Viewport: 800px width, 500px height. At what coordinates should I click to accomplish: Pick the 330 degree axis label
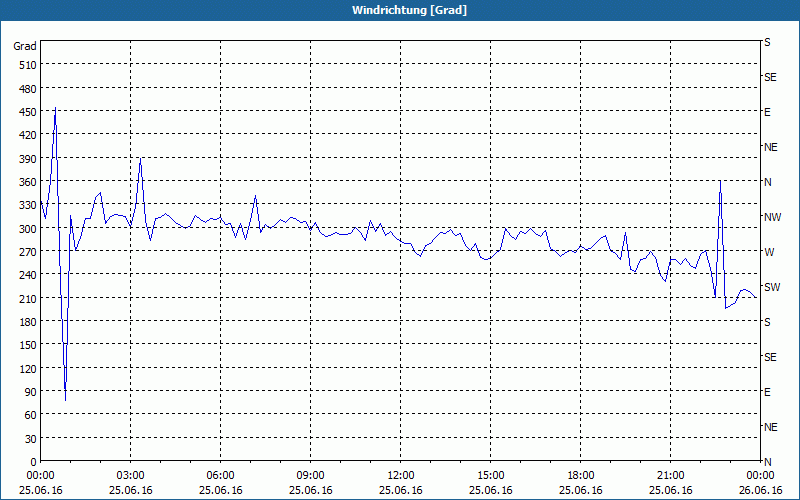point(29,205)
